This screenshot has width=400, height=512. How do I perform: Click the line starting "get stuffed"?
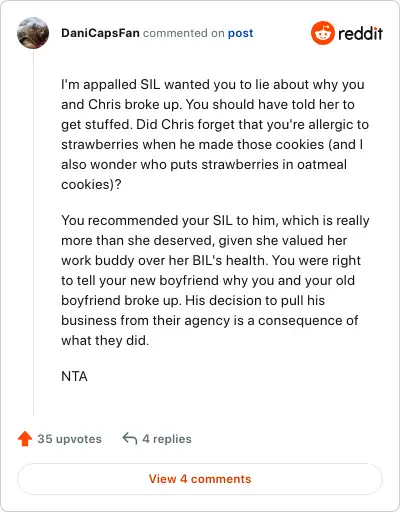point(215,124)
